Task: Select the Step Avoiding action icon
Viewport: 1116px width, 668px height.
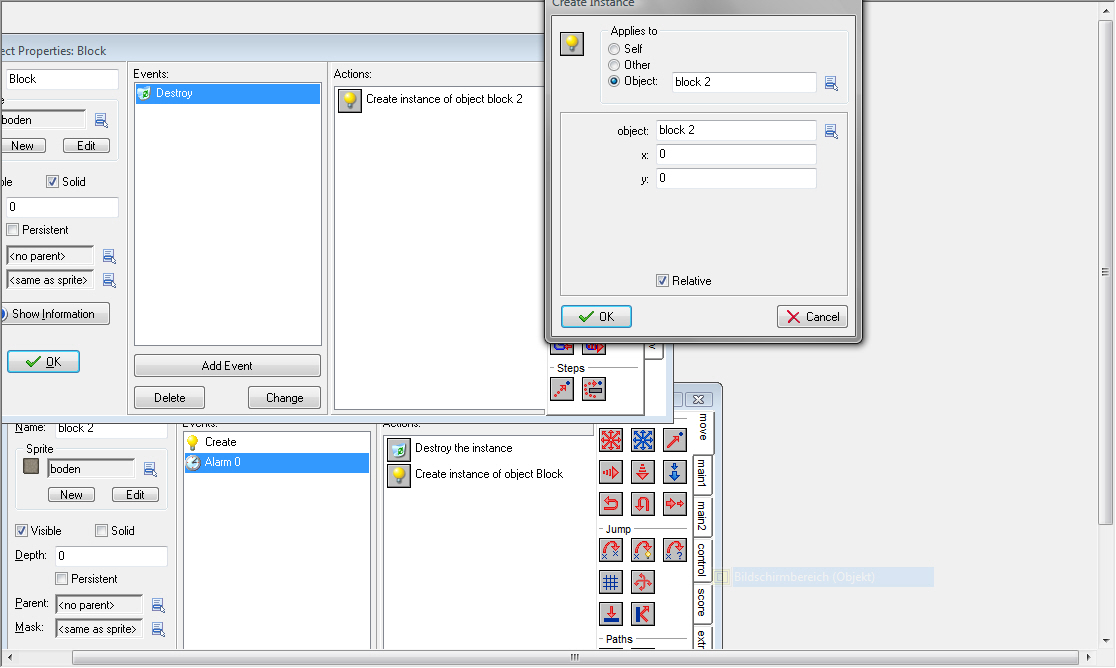Action: coord(594,389)
